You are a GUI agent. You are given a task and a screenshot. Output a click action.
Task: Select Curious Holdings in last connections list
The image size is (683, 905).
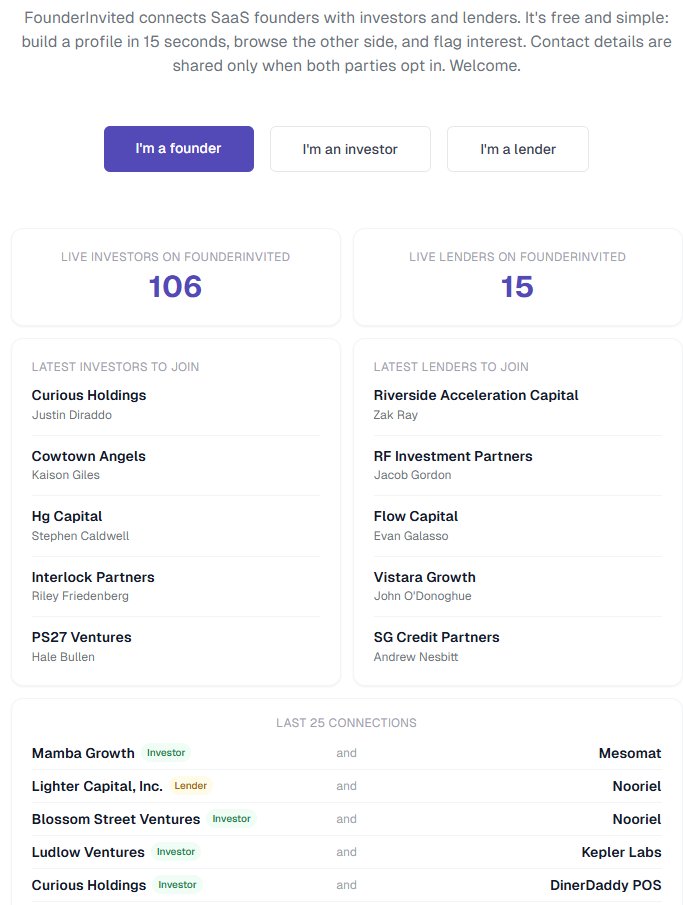pyautogui.click(x=89, y=885)
